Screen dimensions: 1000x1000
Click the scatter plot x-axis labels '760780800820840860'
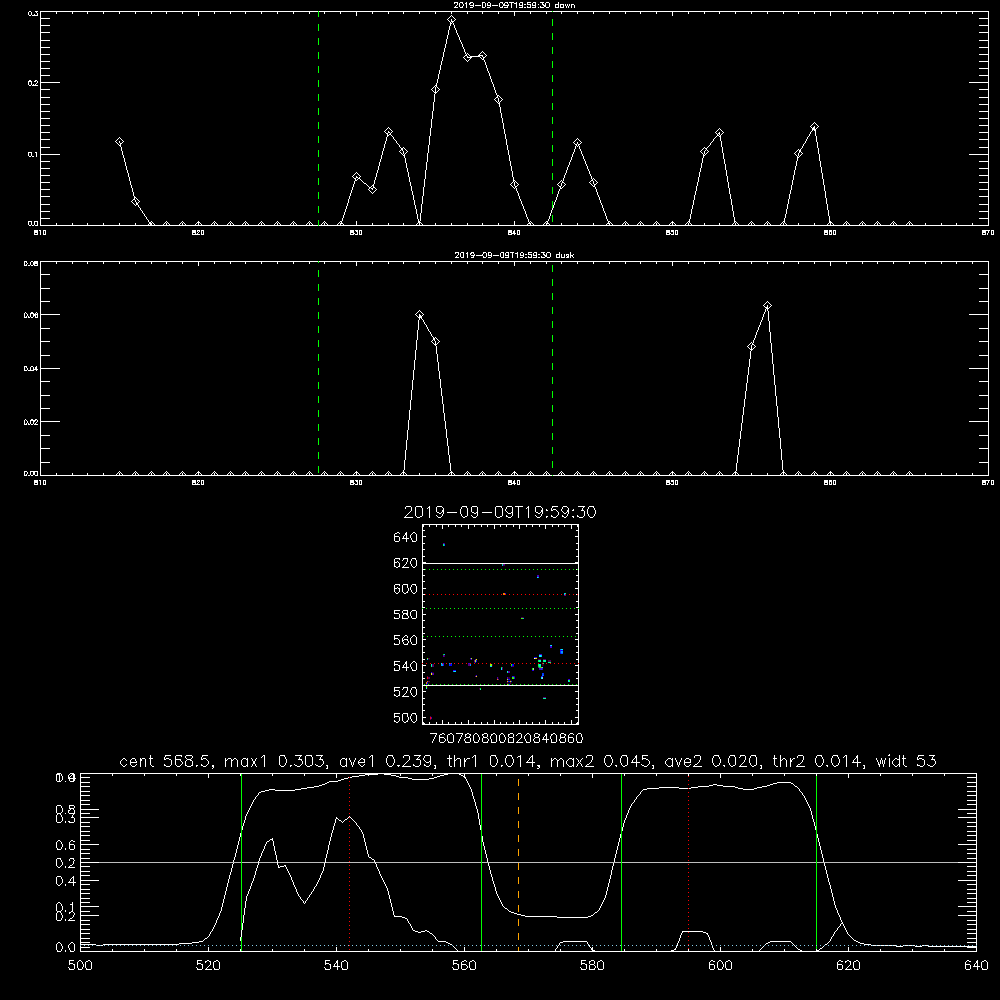[x=507, y=739]
